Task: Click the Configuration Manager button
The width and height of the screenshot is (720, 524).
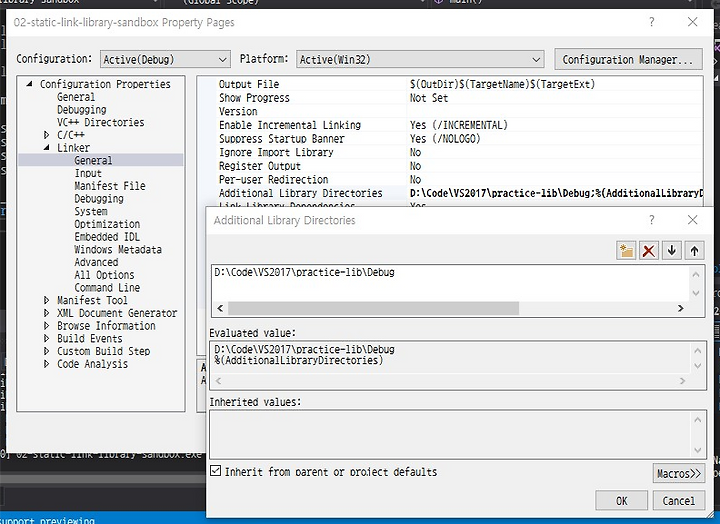Action: coord(628,60)
